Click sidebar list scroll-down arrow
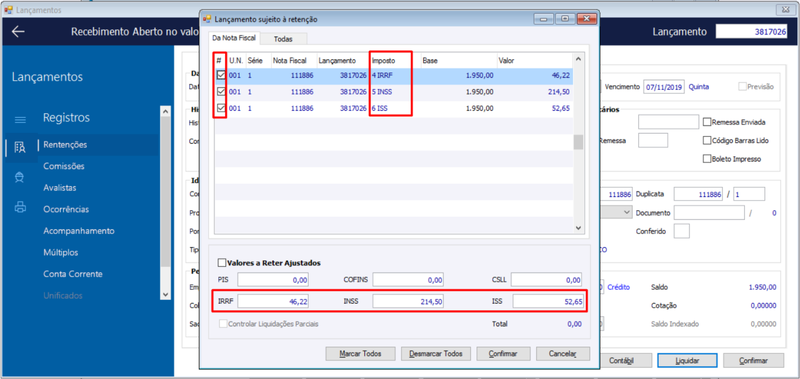This screenshot has height=379, width=800. (x=165, y=294)
